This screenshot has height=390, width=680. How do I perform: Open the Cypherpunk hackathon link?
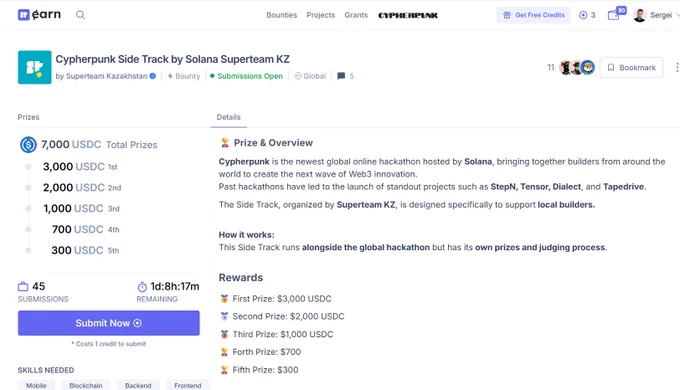point(408,16)
